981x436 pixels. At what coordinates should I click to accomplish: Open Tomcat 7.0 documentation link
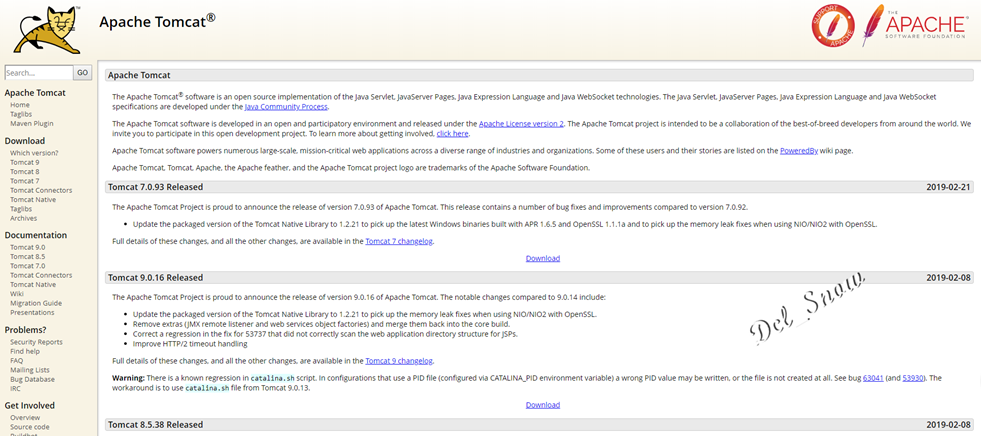point(28,266)
